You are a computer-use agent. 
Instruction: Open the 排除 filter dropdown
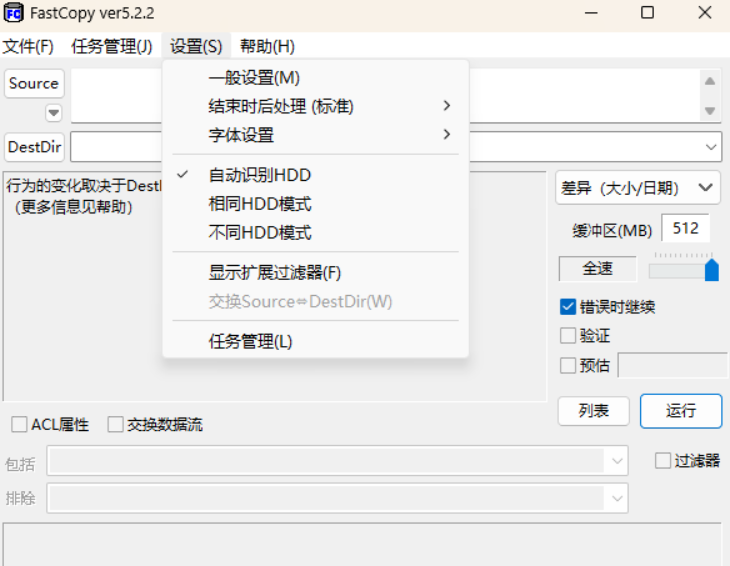(x=617, y=499)
